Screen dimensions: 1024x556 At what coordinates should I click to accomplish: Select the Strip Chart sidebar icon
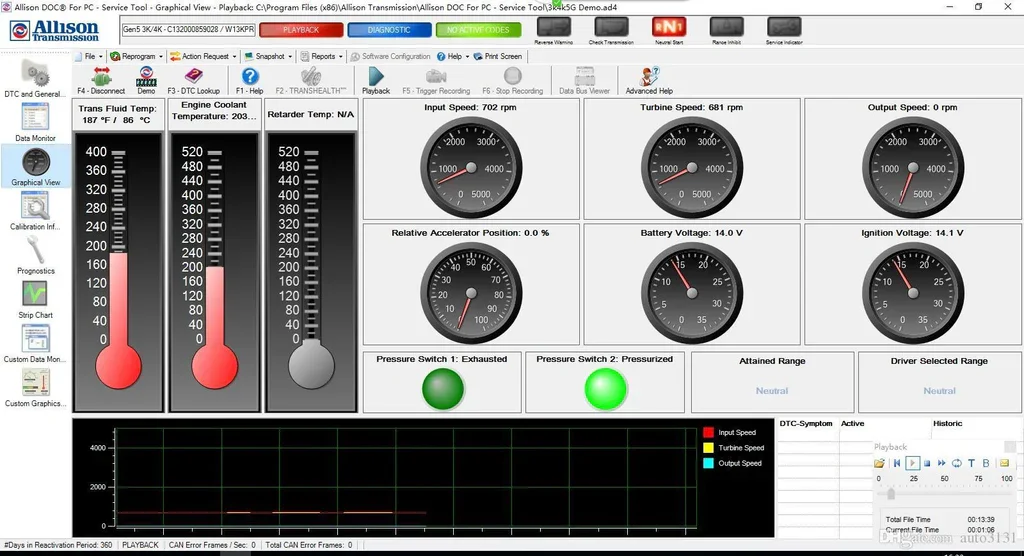36,294
